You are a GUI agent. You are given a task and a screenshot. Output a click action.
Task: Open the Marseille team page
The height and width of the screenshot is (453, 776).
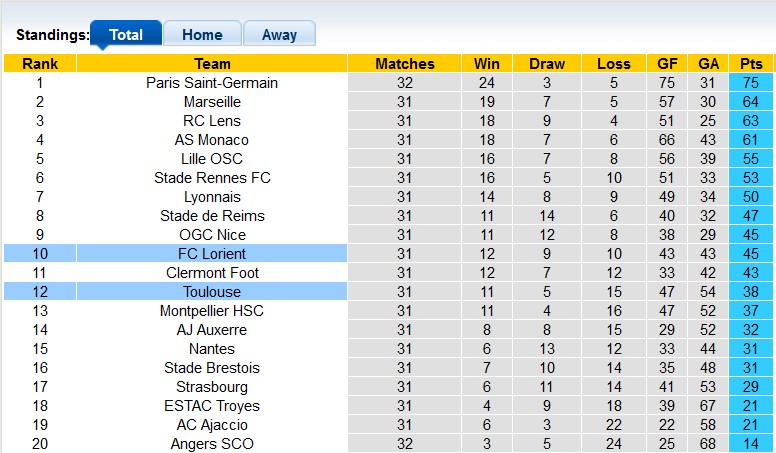(212, 102)
